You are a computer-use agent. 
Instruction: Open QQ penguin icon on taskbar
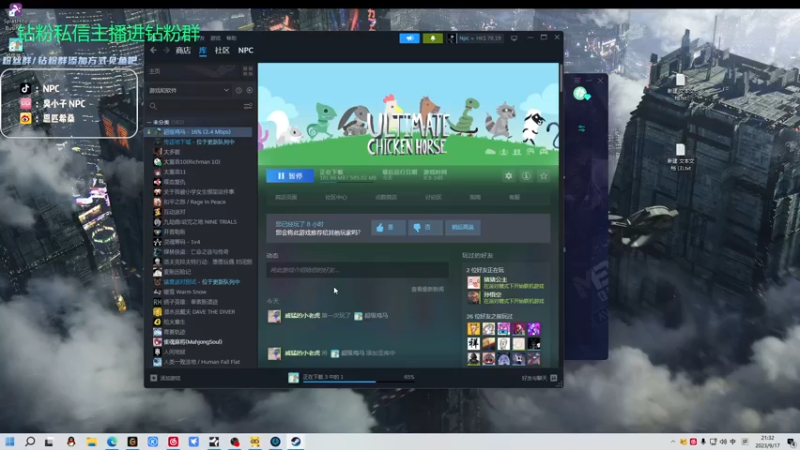pyautogui.click(x=71, y=441)
